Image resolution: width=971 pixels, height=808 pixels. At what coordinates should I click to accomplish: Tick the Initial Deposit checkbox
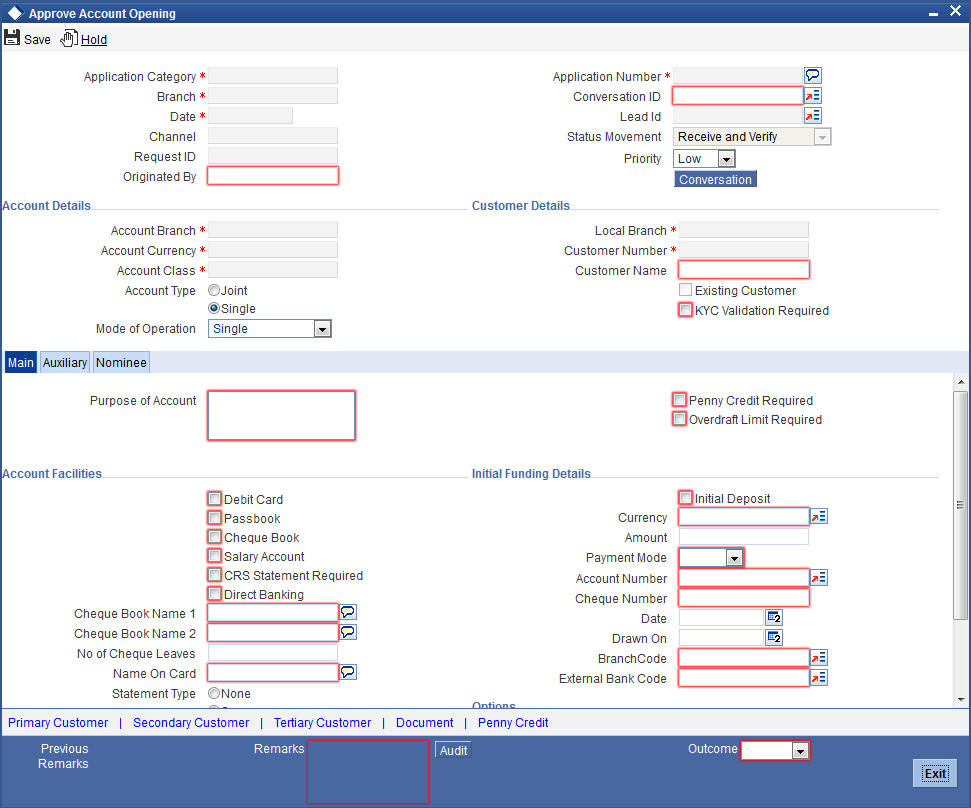click(686, 498)
